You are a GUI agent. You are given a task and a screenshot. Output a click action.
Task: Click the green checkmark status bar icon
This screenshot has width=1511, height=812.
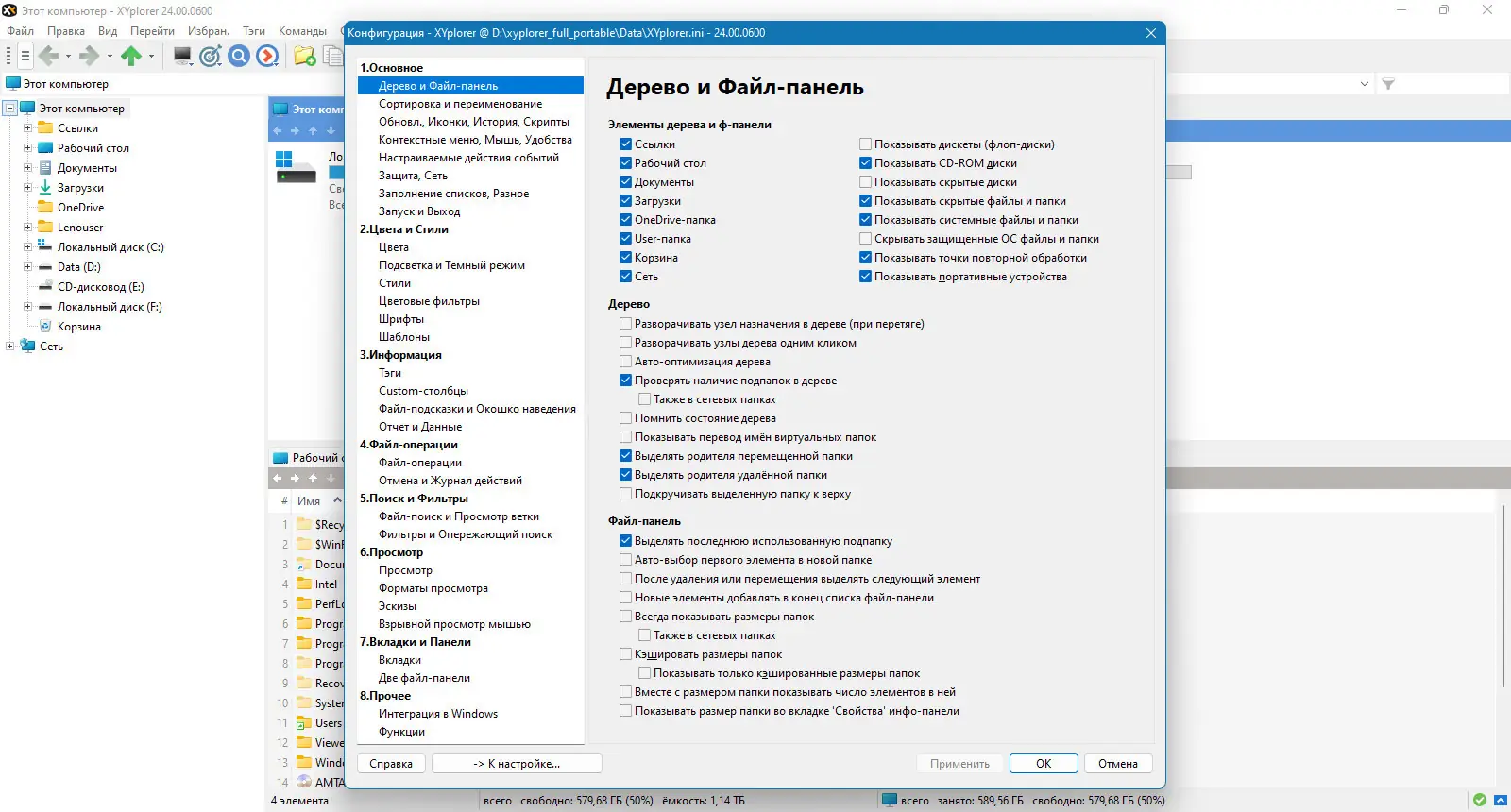(x=1480, y=800)
